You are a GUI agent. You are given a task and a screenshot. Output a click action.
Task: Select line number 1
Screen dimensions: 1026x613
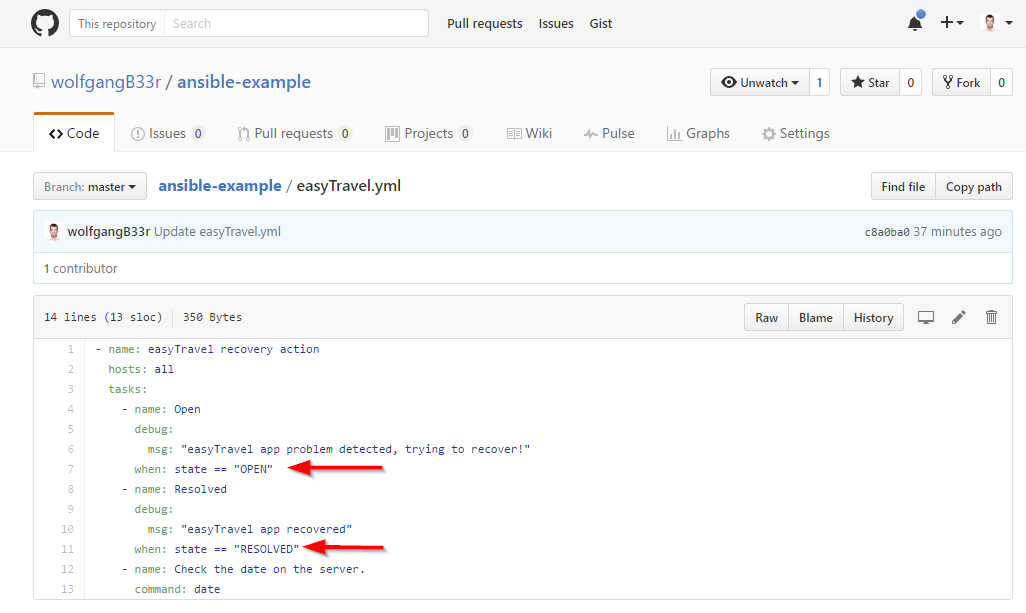(x=71, y=349)
